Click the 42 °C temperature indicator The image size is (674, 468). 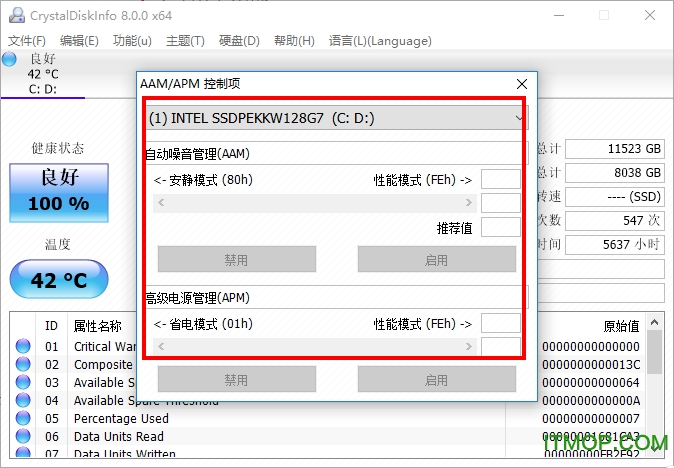coord(59,279)
